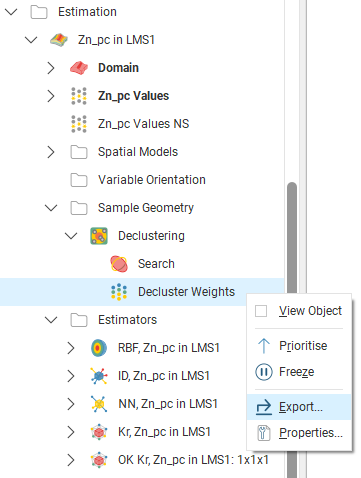Tick the View Object checkbox
This screenshot has height=478, width=361.
[261, 311]
